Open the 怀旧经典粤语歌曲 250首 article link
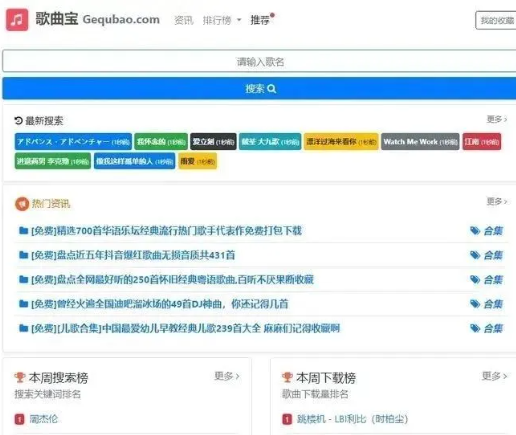The image size is (516, 435). [172, 279]
